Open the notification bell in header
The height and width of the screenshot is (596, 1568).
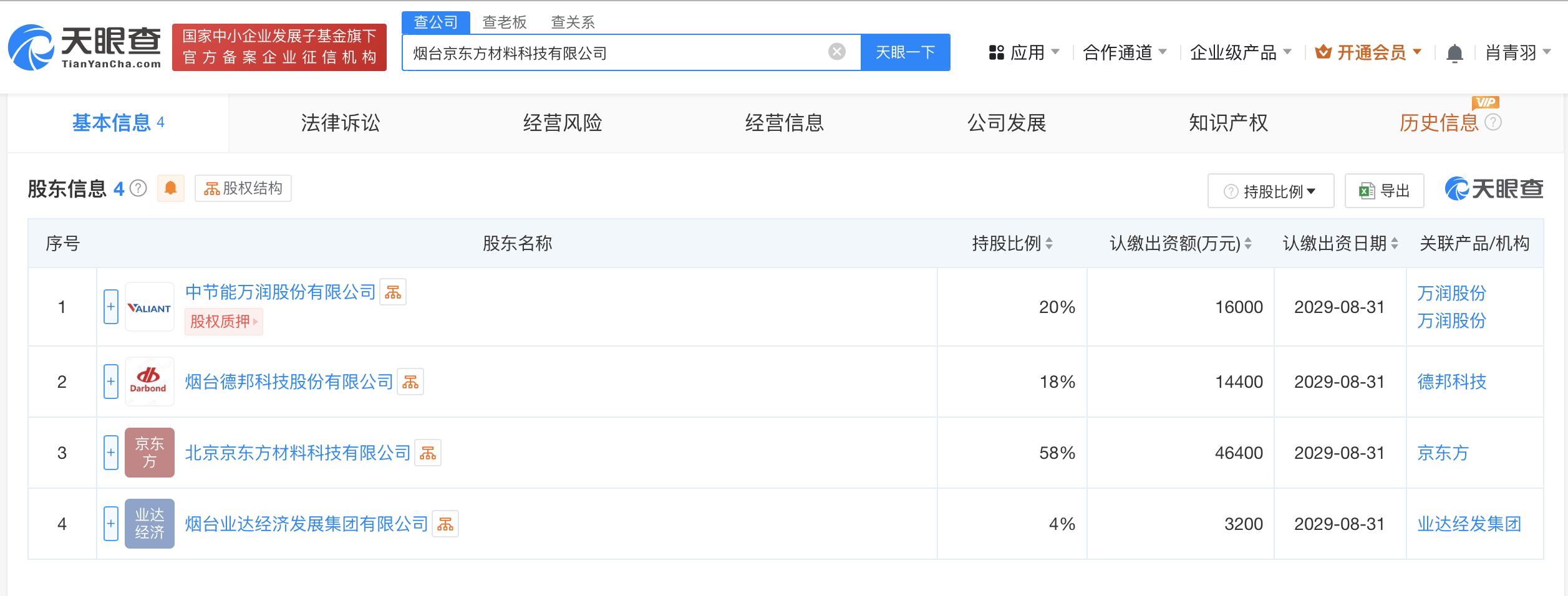(1454, 53)
